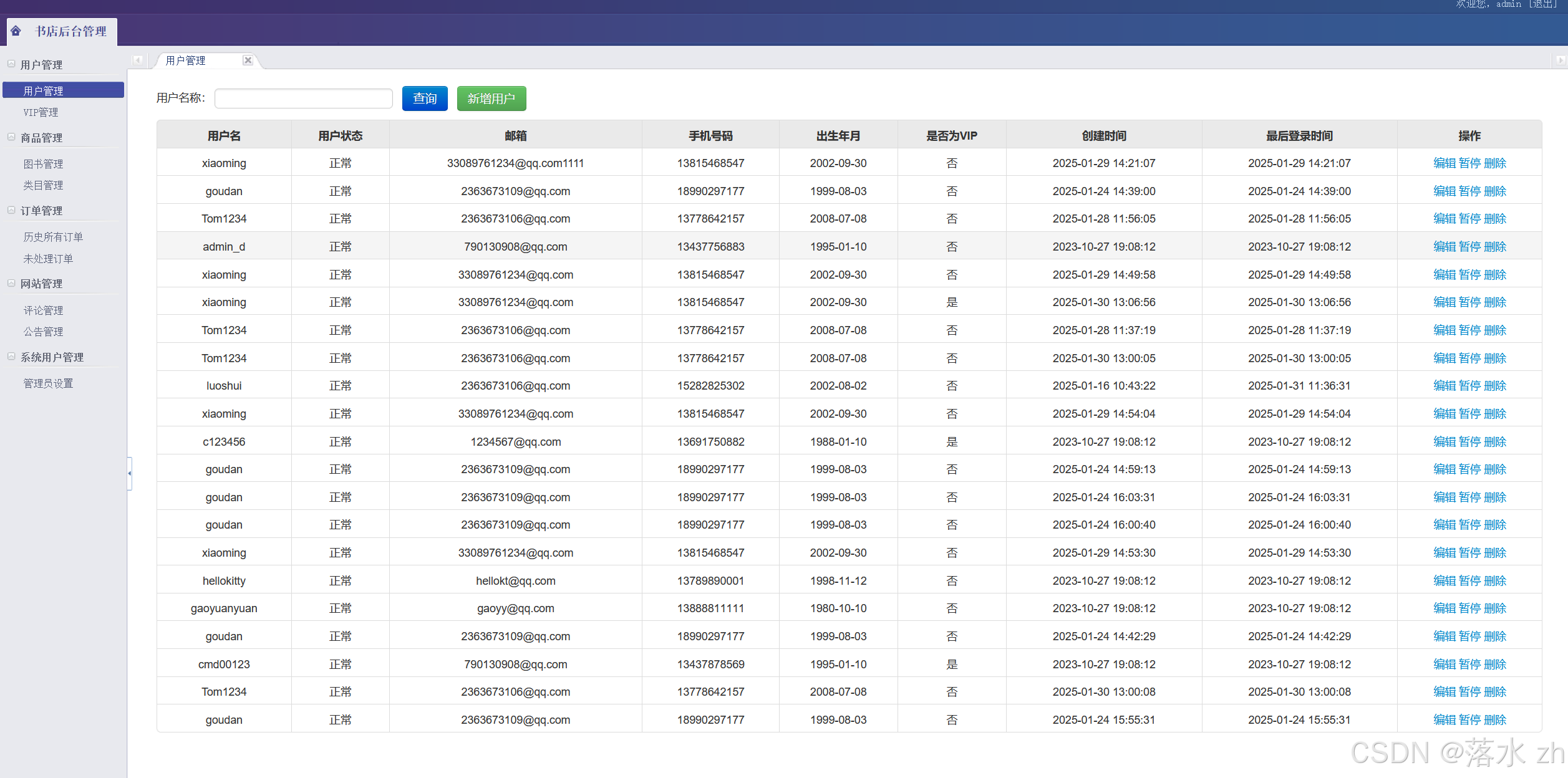This screenshot has height=778, width=1568.
Task: Click the home icon beside 书店后台管理
Action: point(16,31)
